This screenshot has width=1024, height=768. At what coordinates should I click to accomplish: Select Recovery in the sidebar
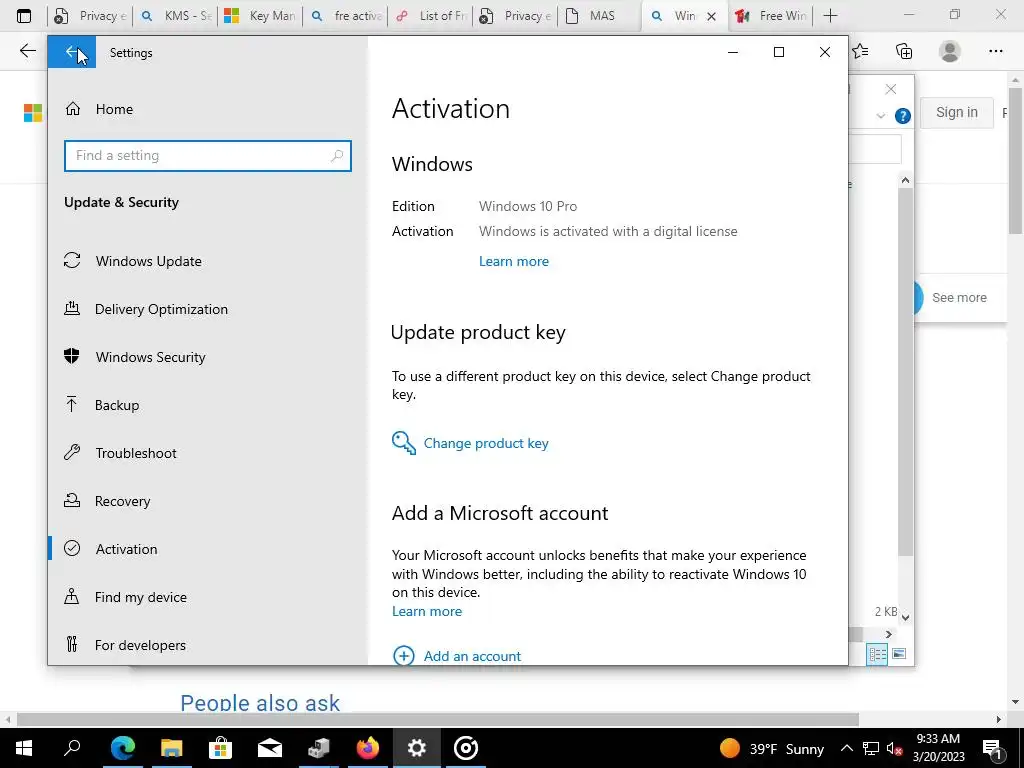pyautogui.click(x=122, y=501)
